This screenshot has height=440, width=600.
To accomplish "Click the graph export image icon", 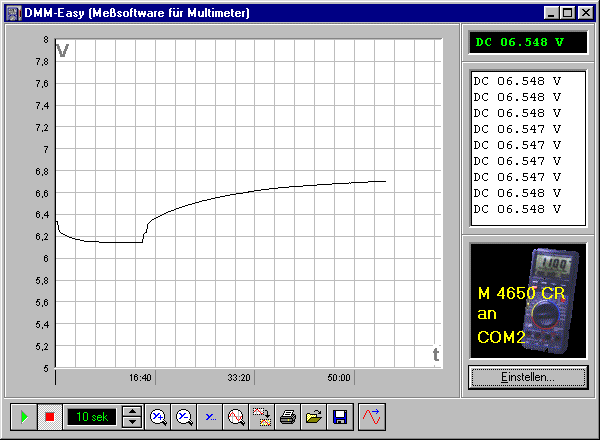I will click(262, 416).
